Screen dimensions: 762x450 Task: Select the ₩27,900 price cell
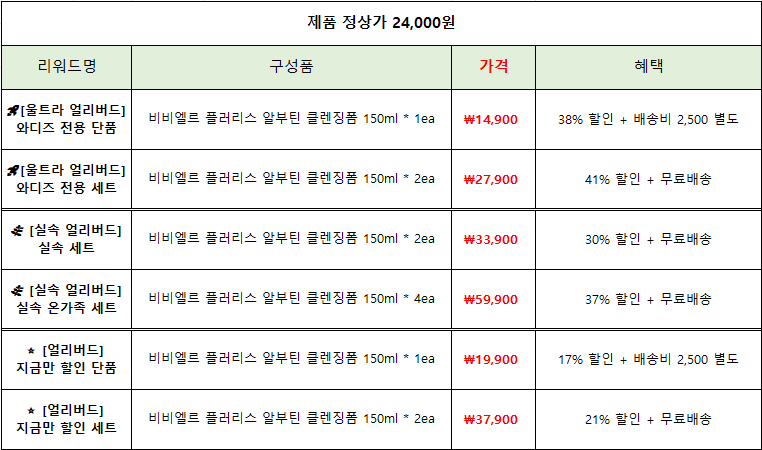[491, 179]
